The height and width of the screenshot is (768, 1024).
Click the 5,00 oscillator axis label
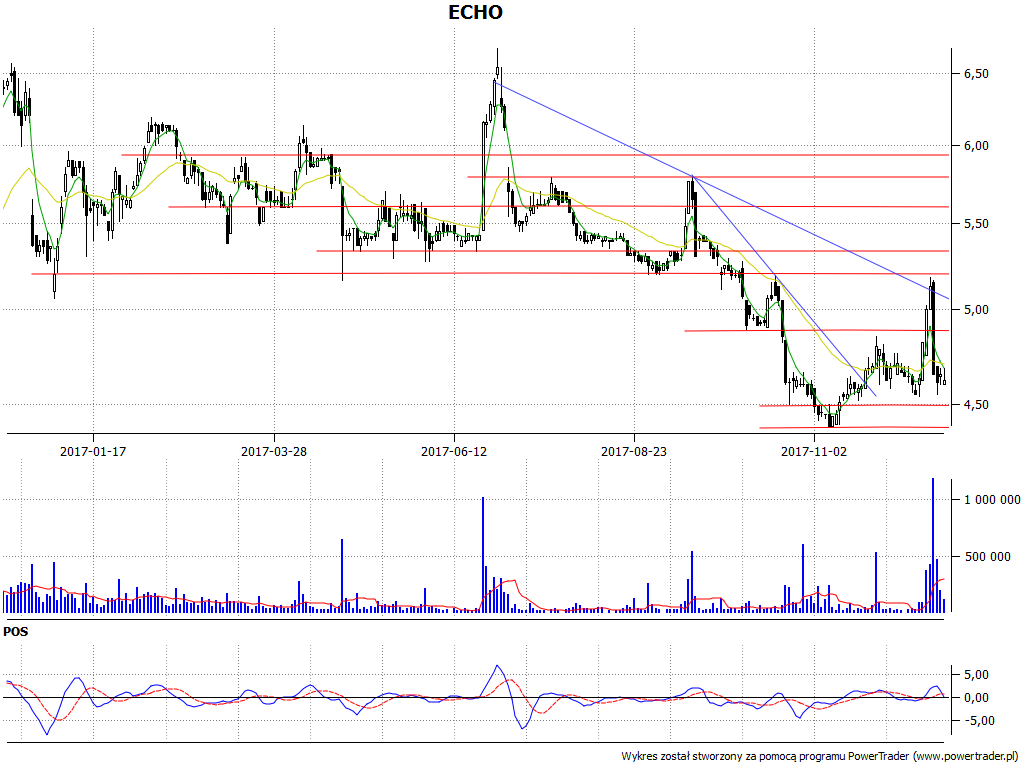(976, 674)
